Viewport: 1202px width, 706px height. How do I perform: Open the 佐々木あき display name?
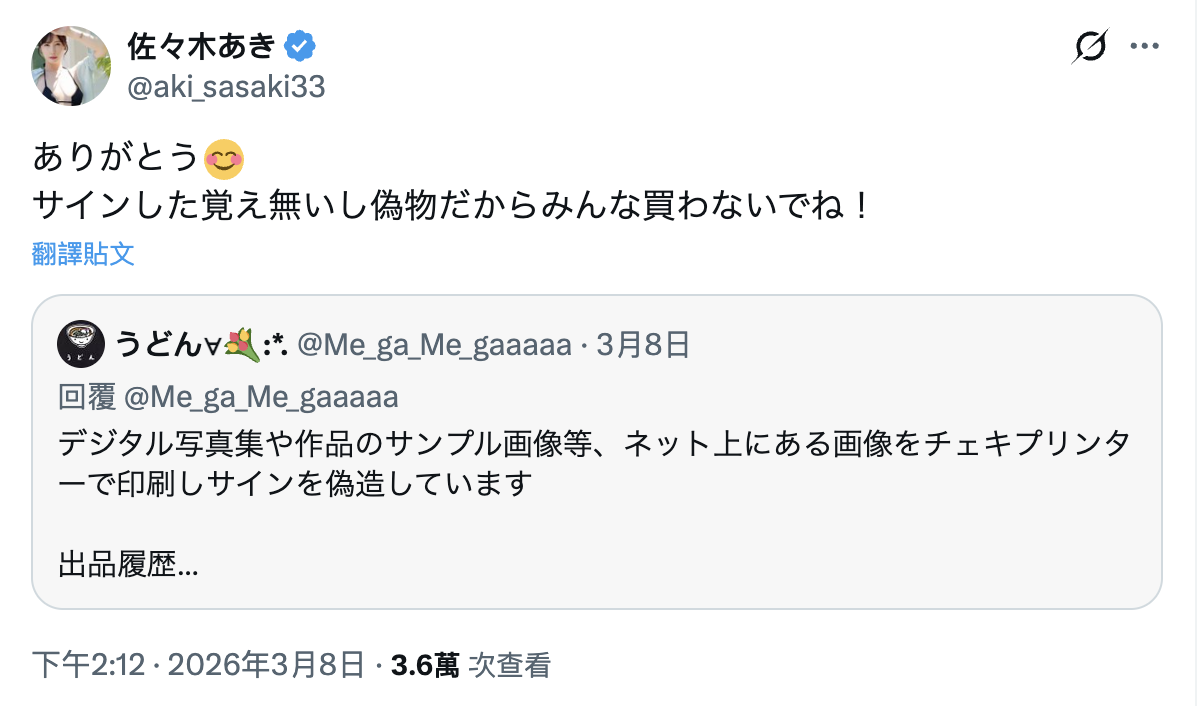[202, 45]
